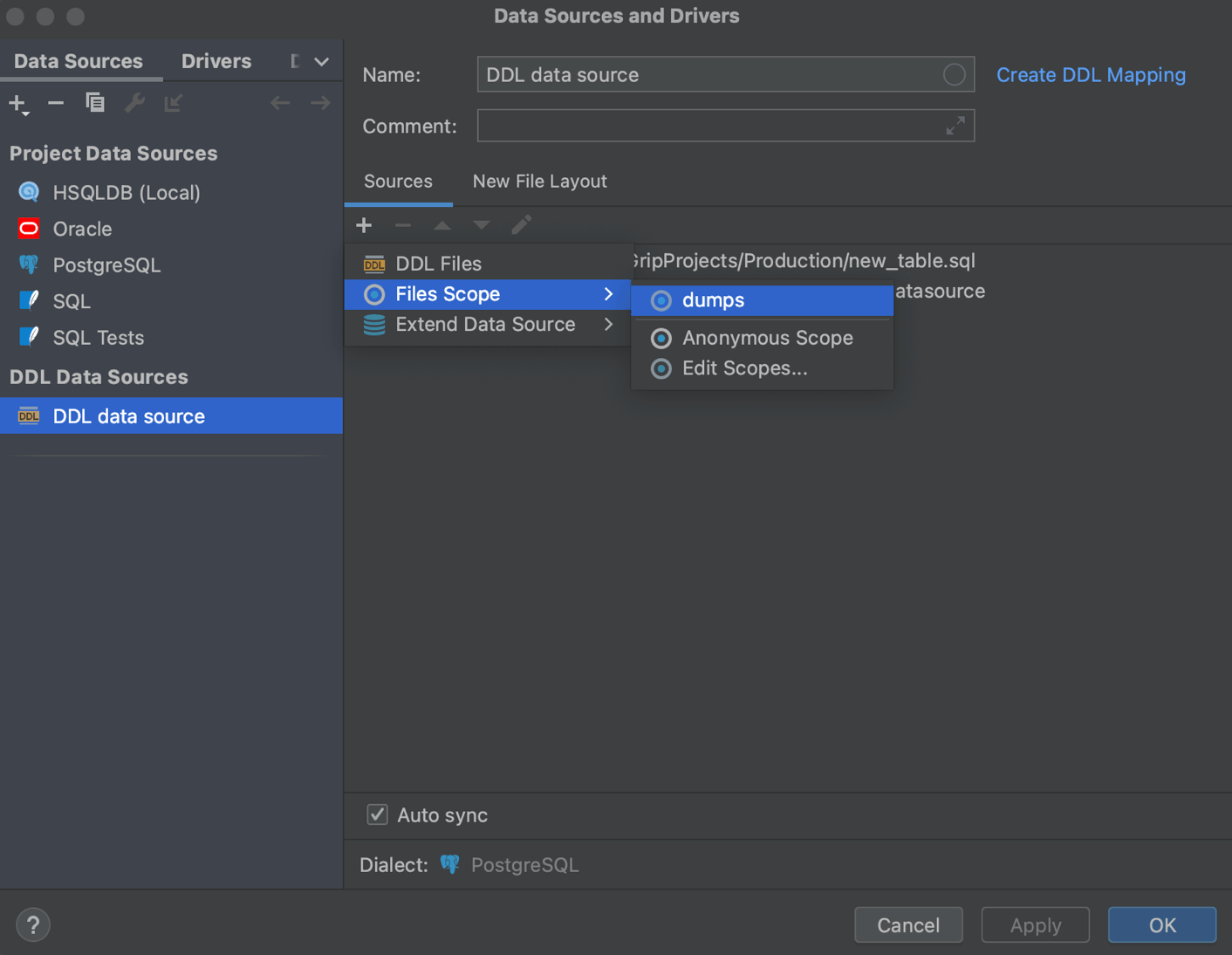This screenshot has height=955, width=1232.
Task: Apply the current changes
Action: click(1035, 924)
